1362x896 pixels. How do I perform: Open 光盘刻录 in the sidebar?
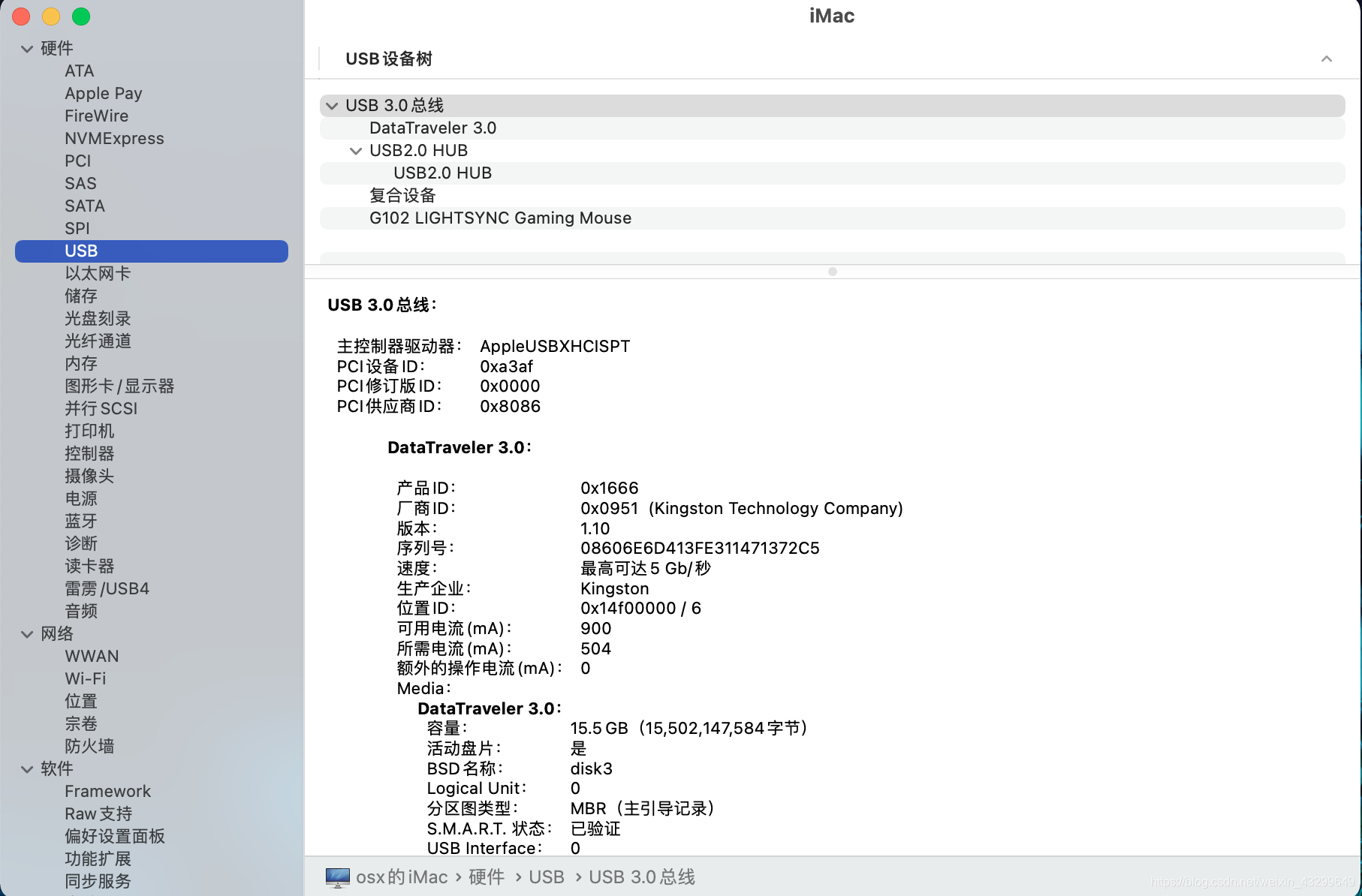[98, 319]
